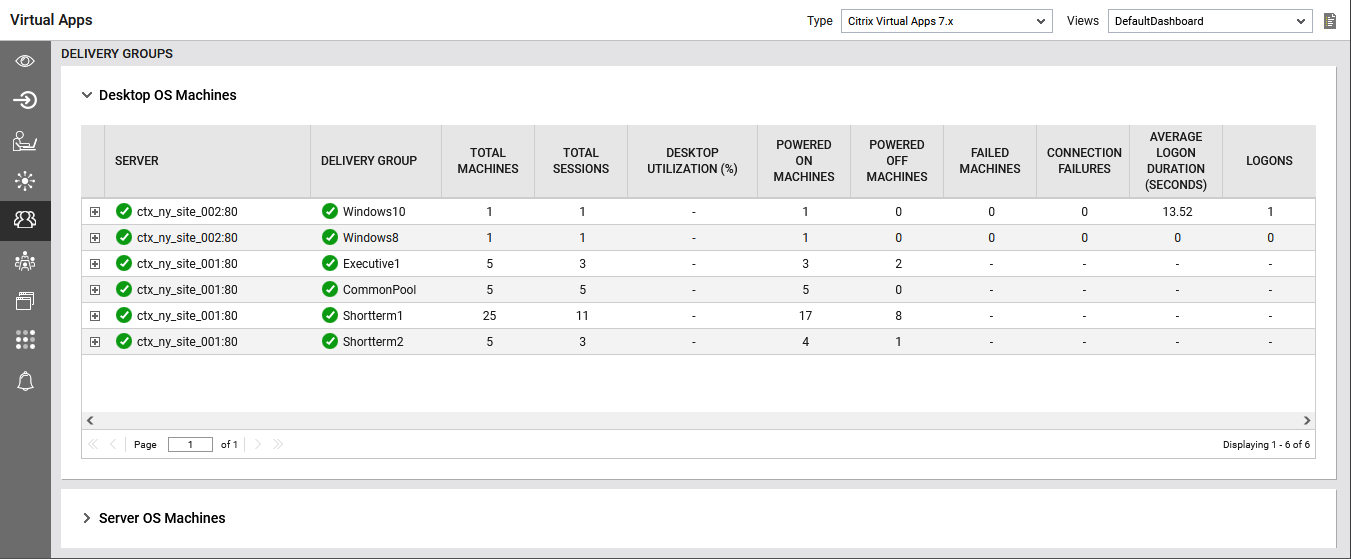Sort by the Total Sessions column header

[x=580, y=161]
